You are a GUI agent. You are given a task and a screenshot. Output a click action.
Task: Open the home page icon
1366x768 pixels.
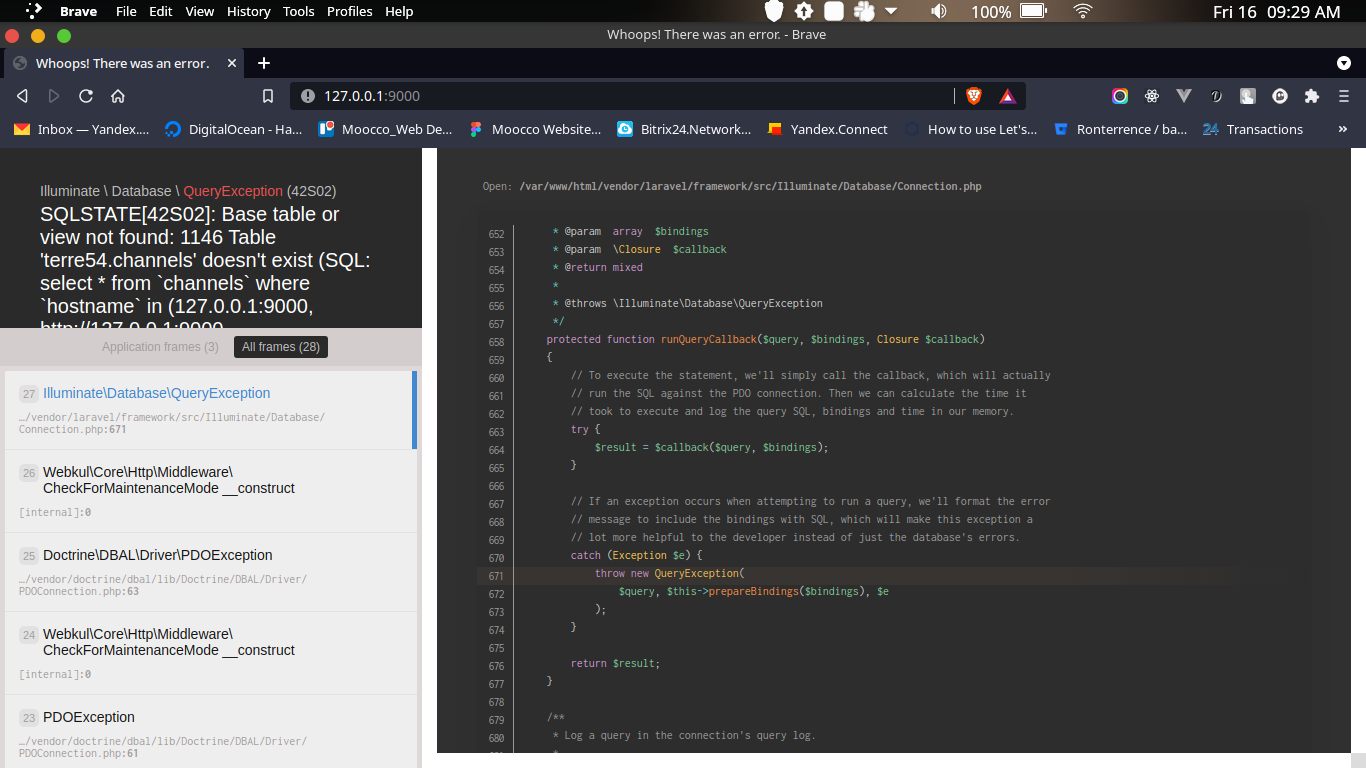pos(118,96)
